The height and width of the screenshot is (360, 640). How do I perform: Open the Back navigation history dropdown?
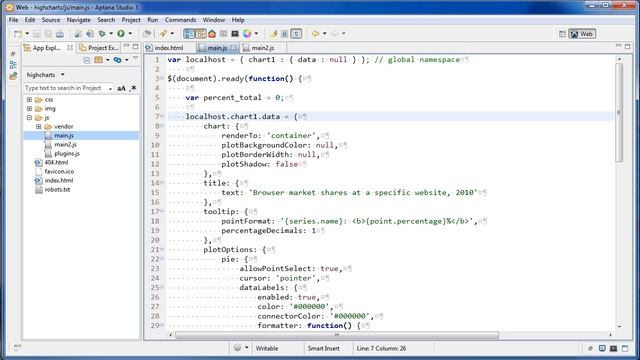(x=324, y=34)
